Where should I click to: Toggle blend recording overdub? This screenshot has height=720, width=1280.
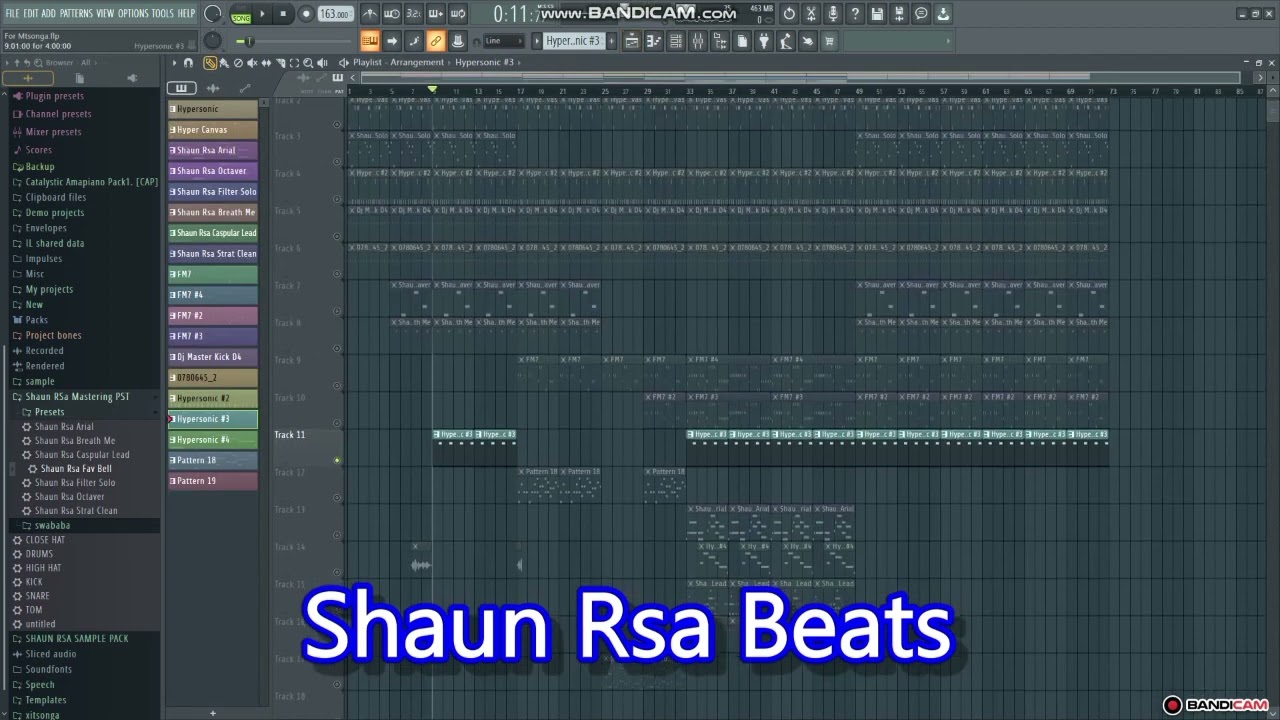[435, 14]
